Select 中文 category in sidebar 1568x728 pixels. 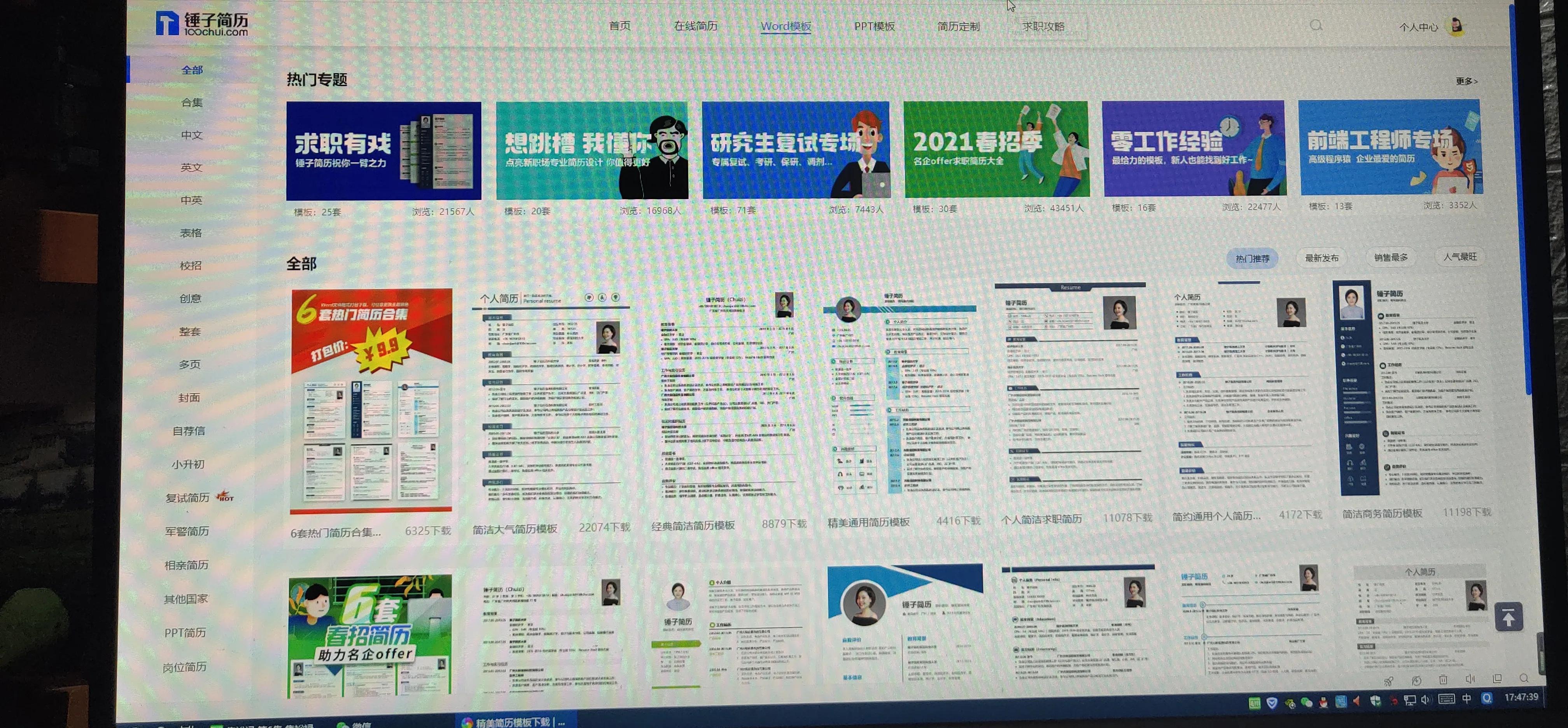(192, 135)
